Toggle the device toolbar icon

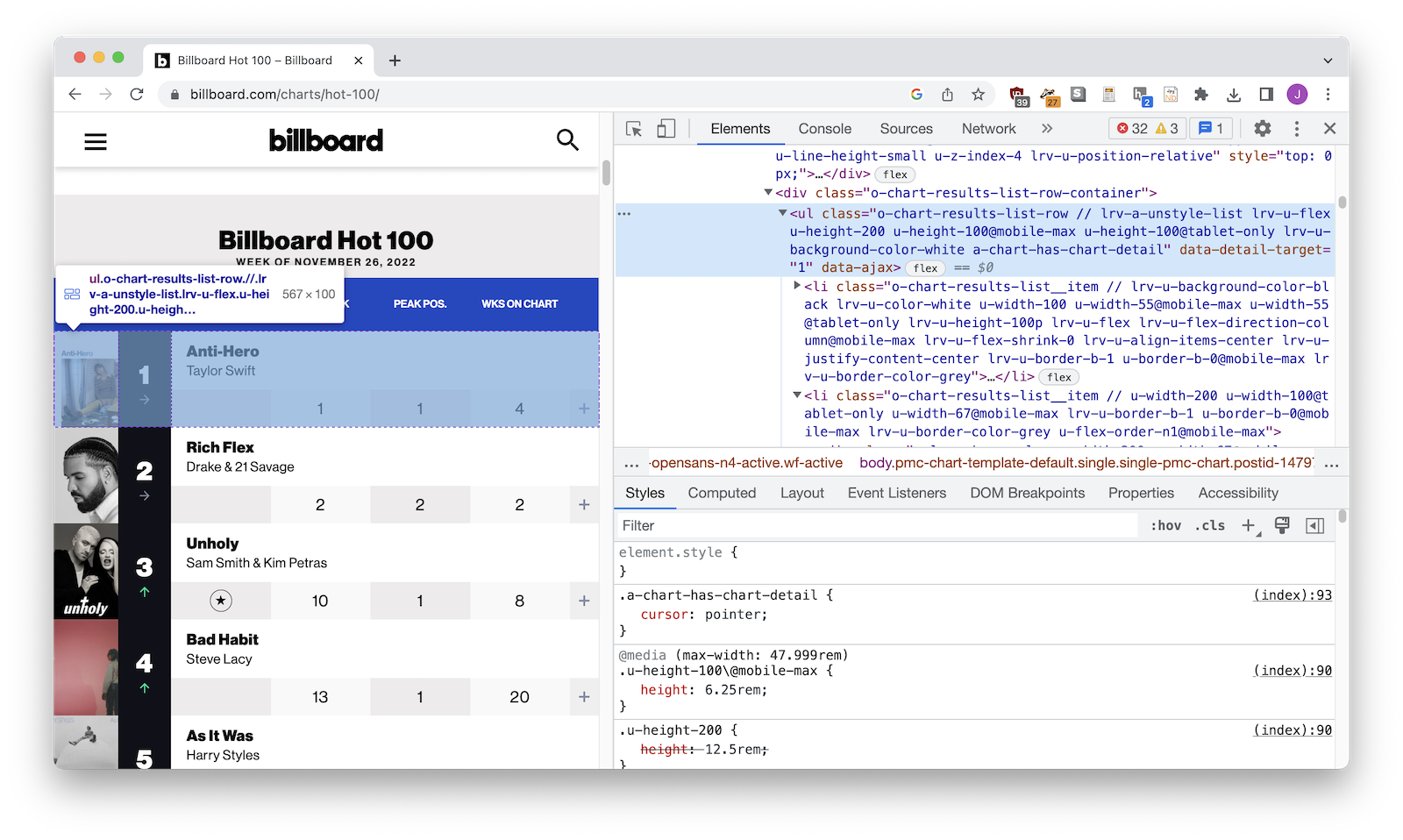[666, 129]
